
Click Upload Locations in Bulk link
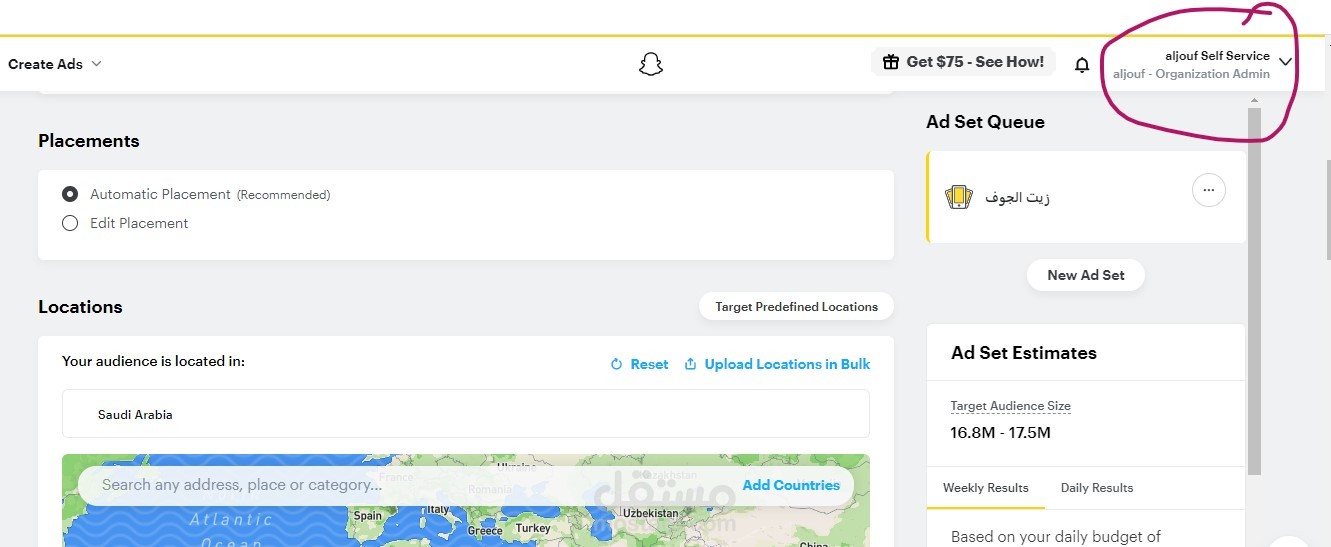[787, 365]
